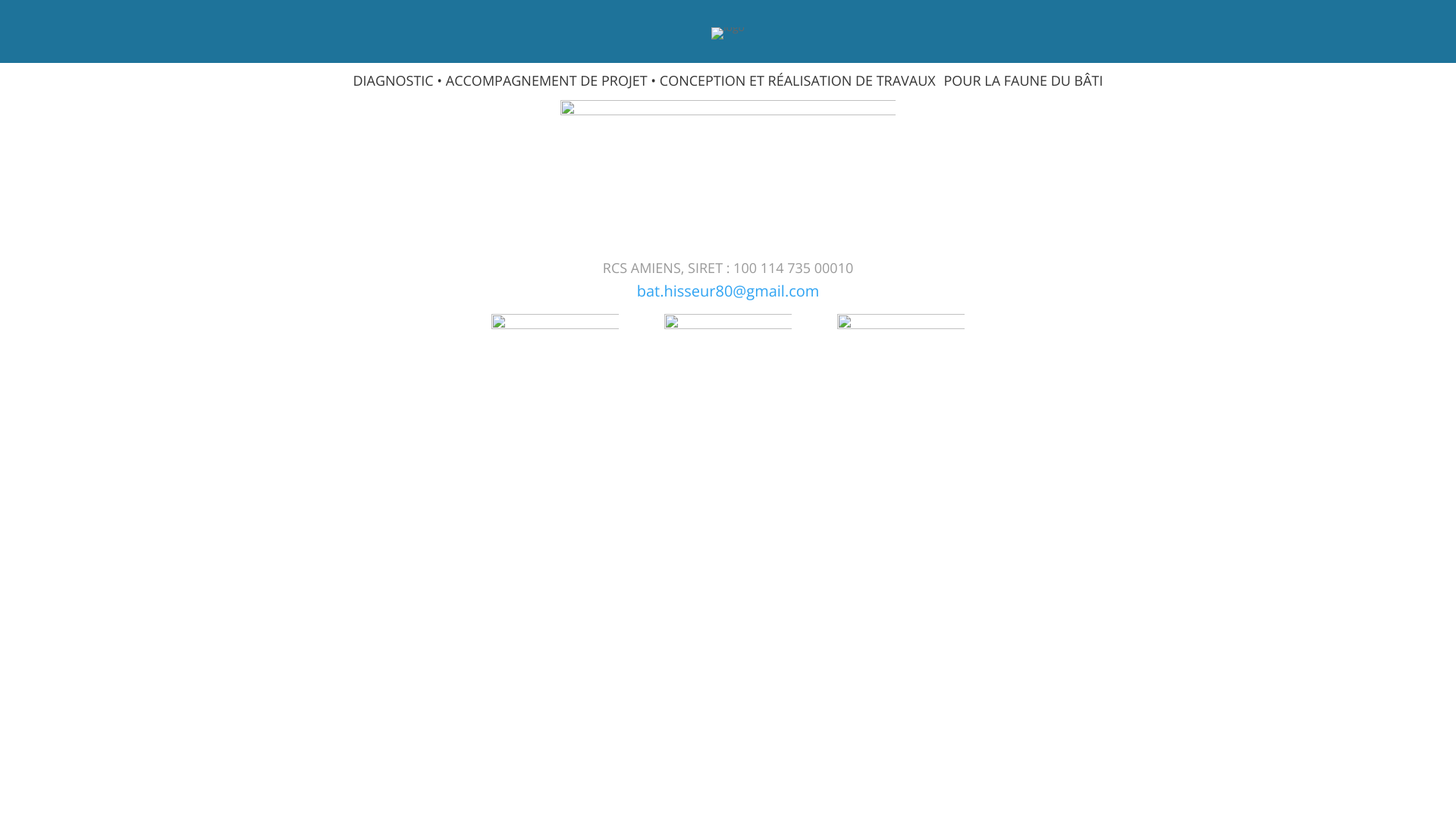
Task: Click the "ACCOMPAGNEMENT DE PROJET" text
Action: tap(546, 80)
